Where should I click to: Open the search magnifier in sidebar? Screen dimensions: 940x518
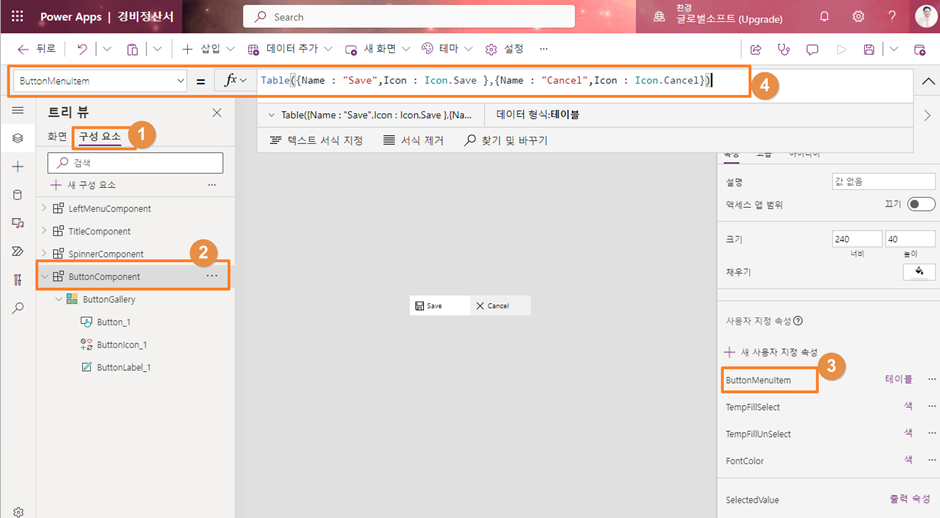click(x=18, y=308)
